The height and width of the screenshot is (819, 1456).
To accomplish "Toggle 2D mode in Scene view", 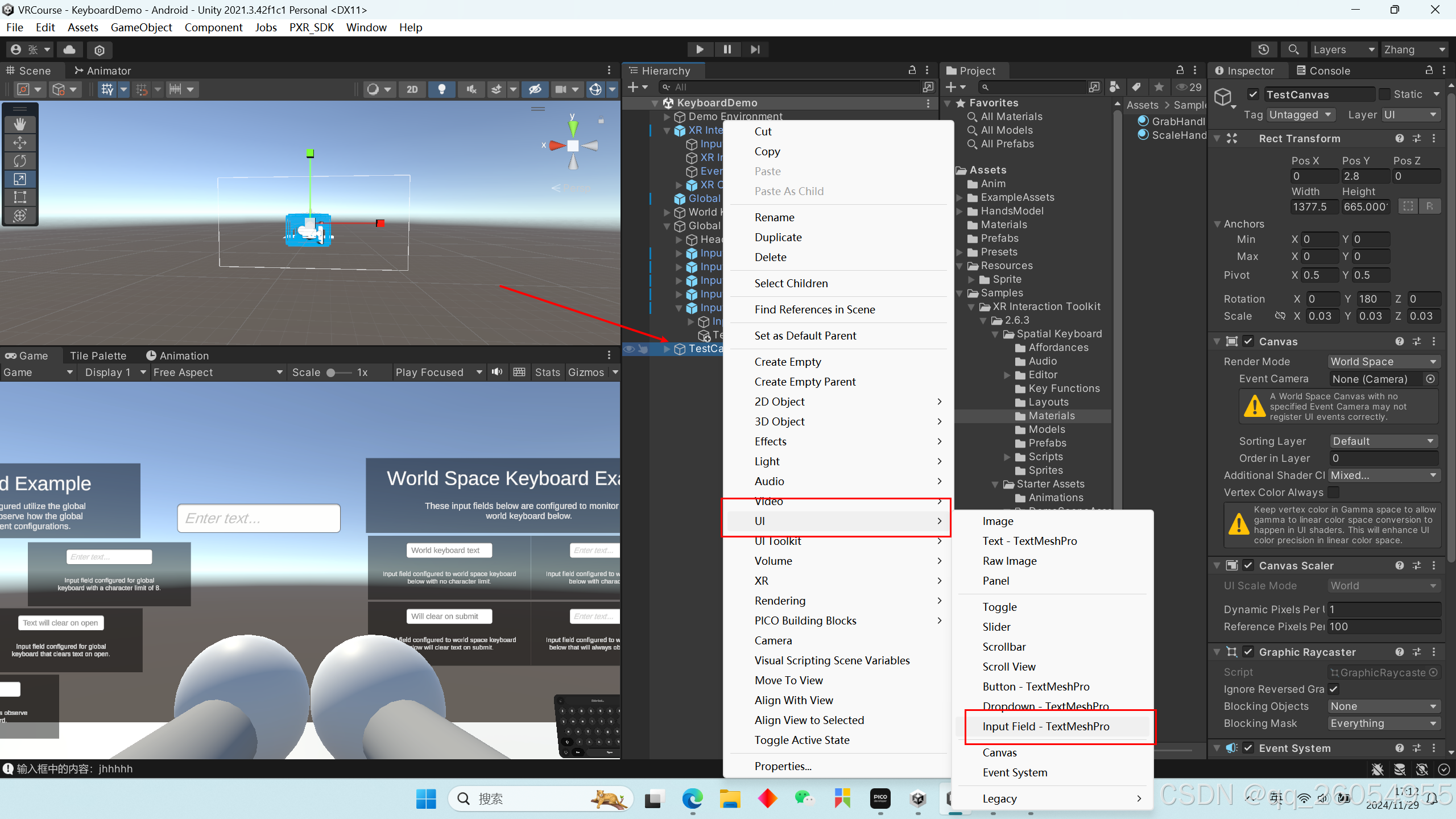I will point(412,89).
